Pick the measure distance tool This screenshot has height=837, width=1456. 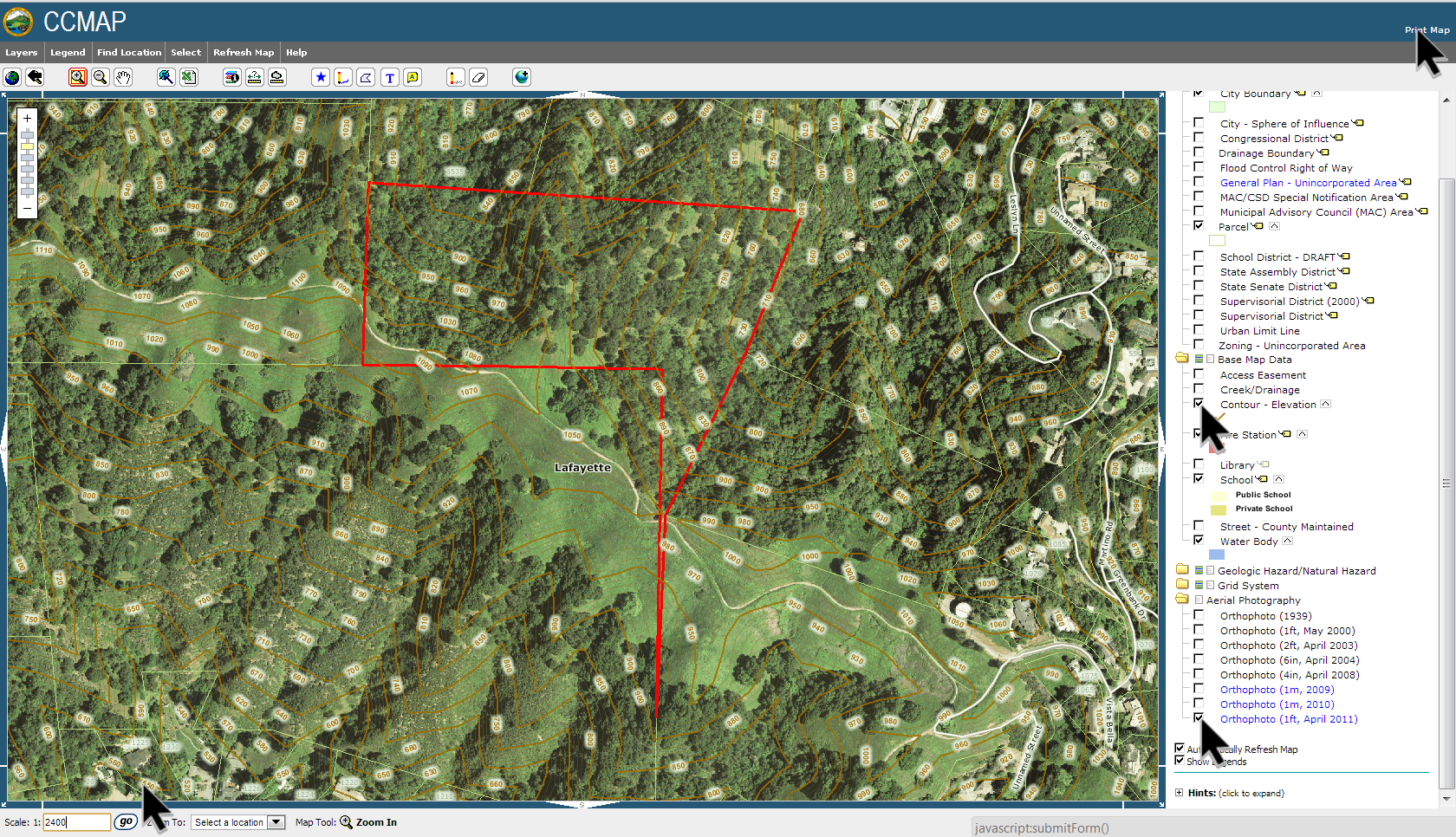[x=255, y=77]
